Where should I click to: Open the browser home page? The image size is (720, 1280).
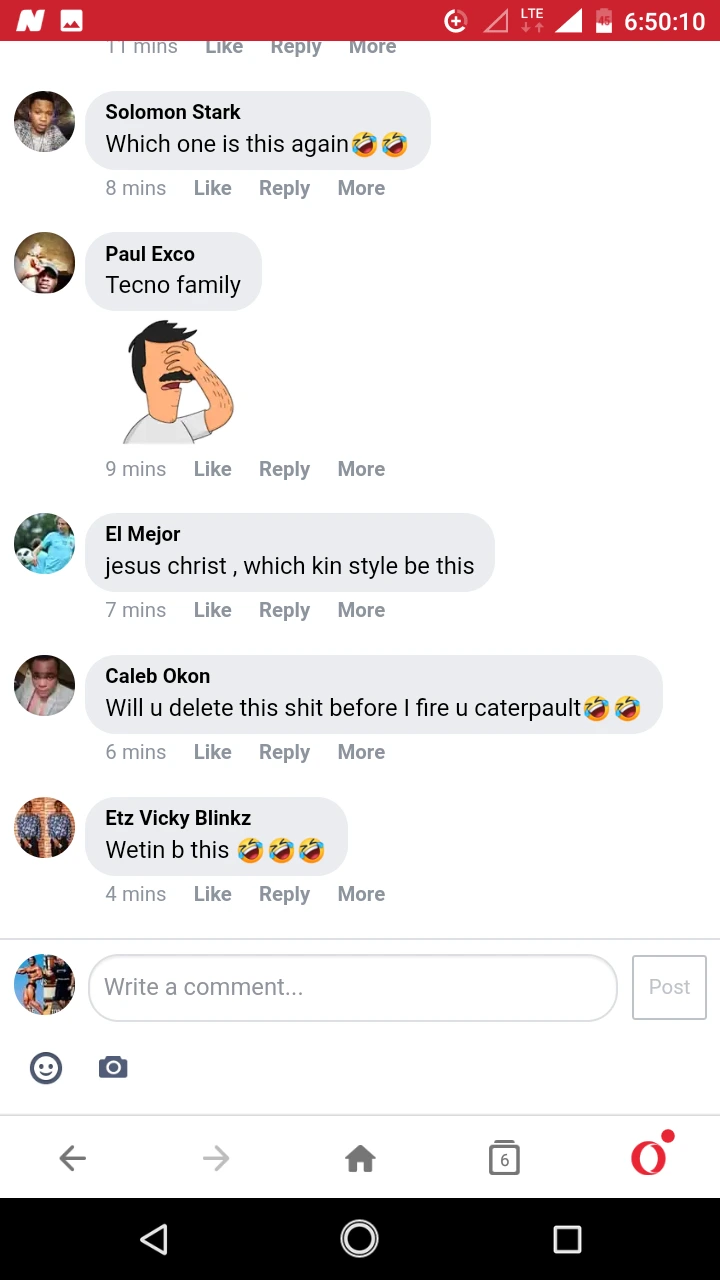(x=360, y=1158)
